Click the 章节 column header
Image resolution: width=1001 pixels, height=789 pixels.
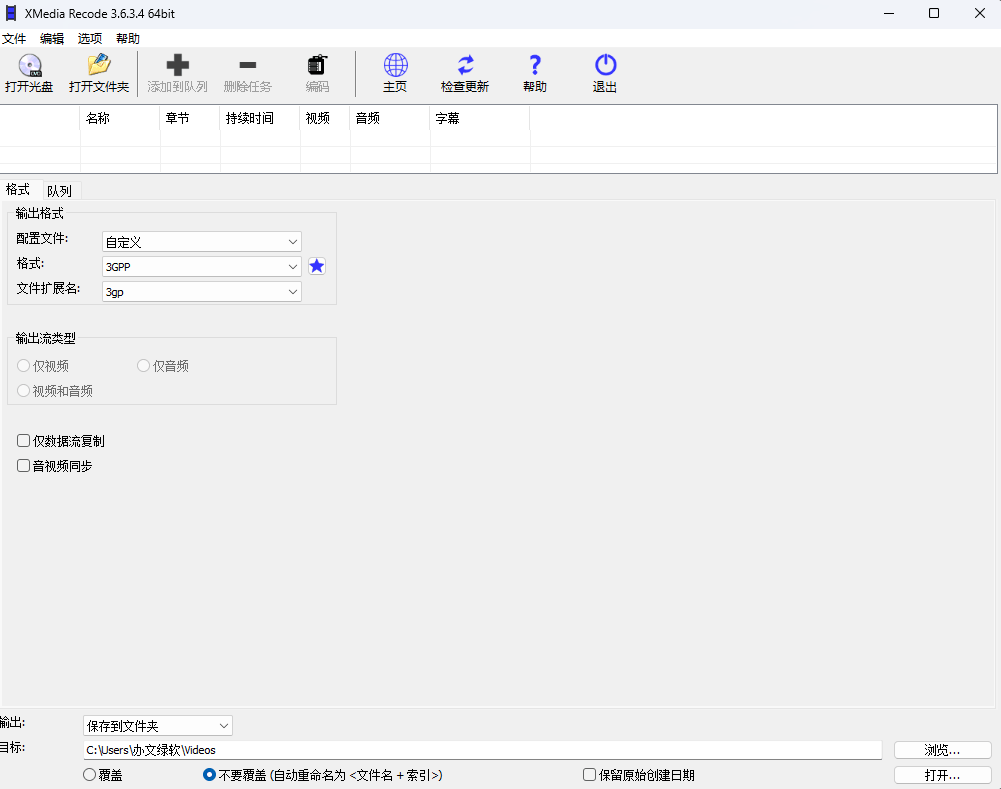[190, 118]
